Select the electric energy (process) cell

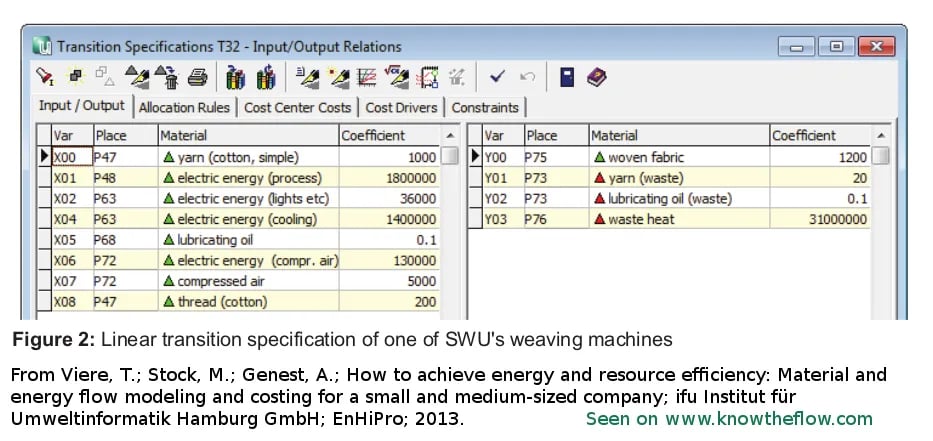click(x=249, y=177)
